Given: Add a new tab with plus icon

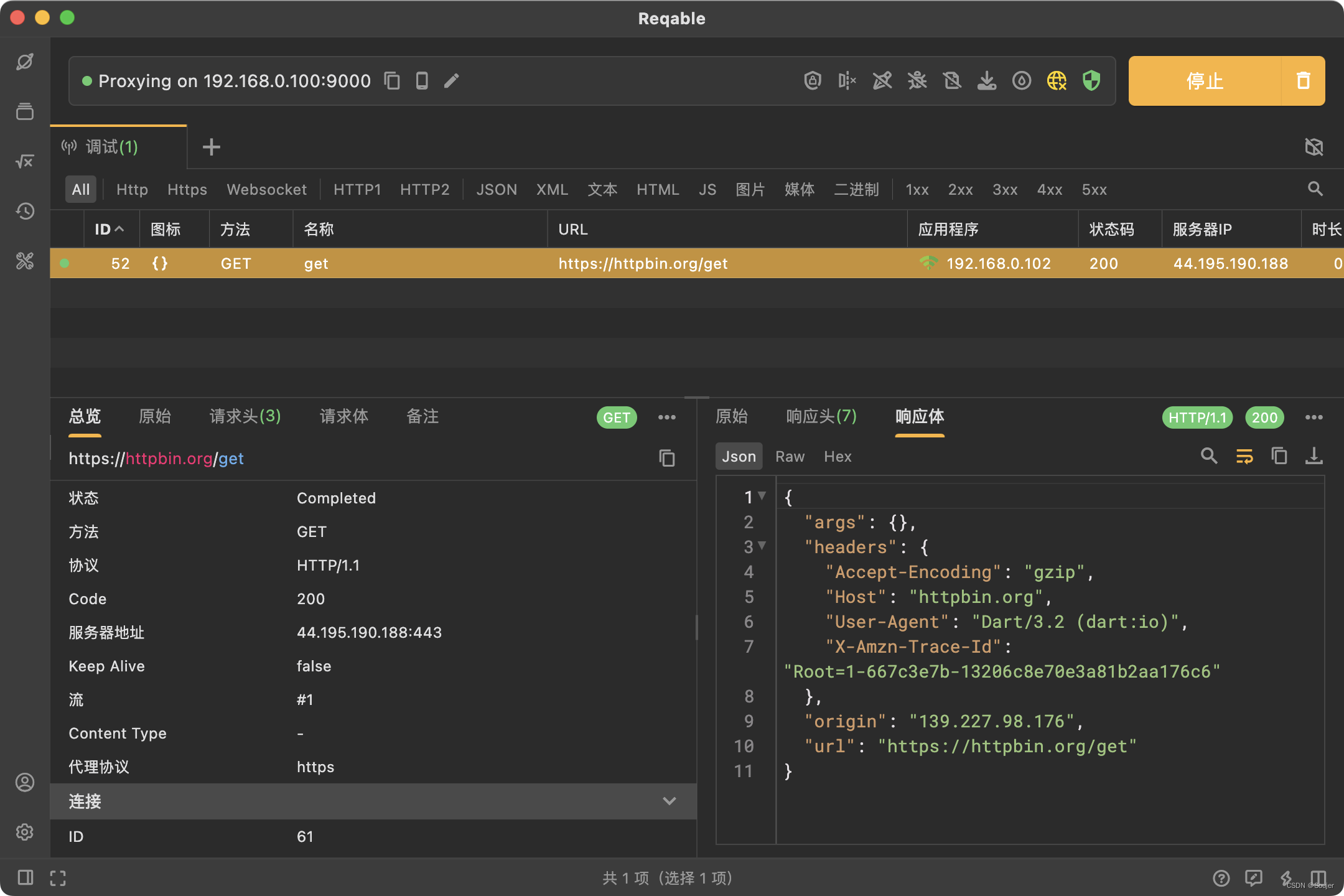Looking at the screenshot, I should coord(212,147).
